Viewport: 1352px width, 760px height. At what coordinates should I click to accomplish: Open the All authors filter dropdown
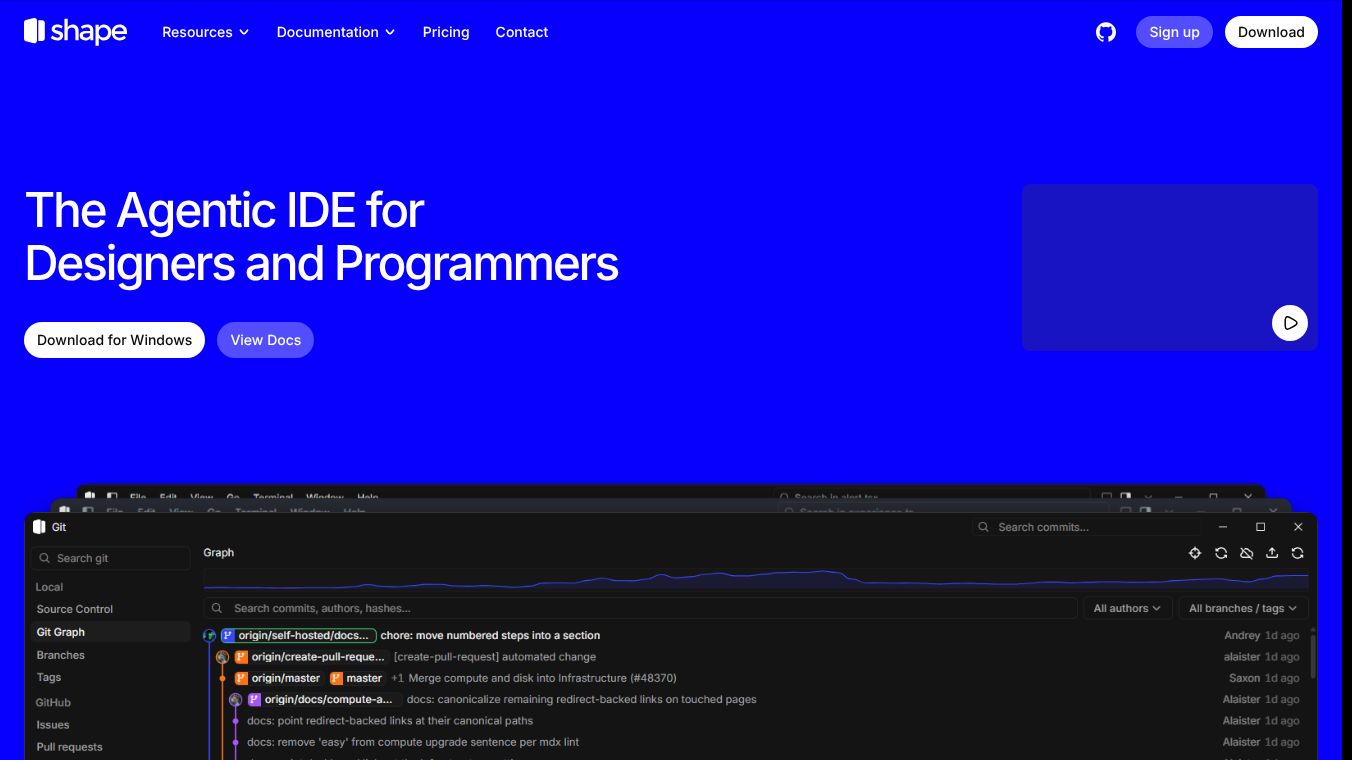[1127, 608]
